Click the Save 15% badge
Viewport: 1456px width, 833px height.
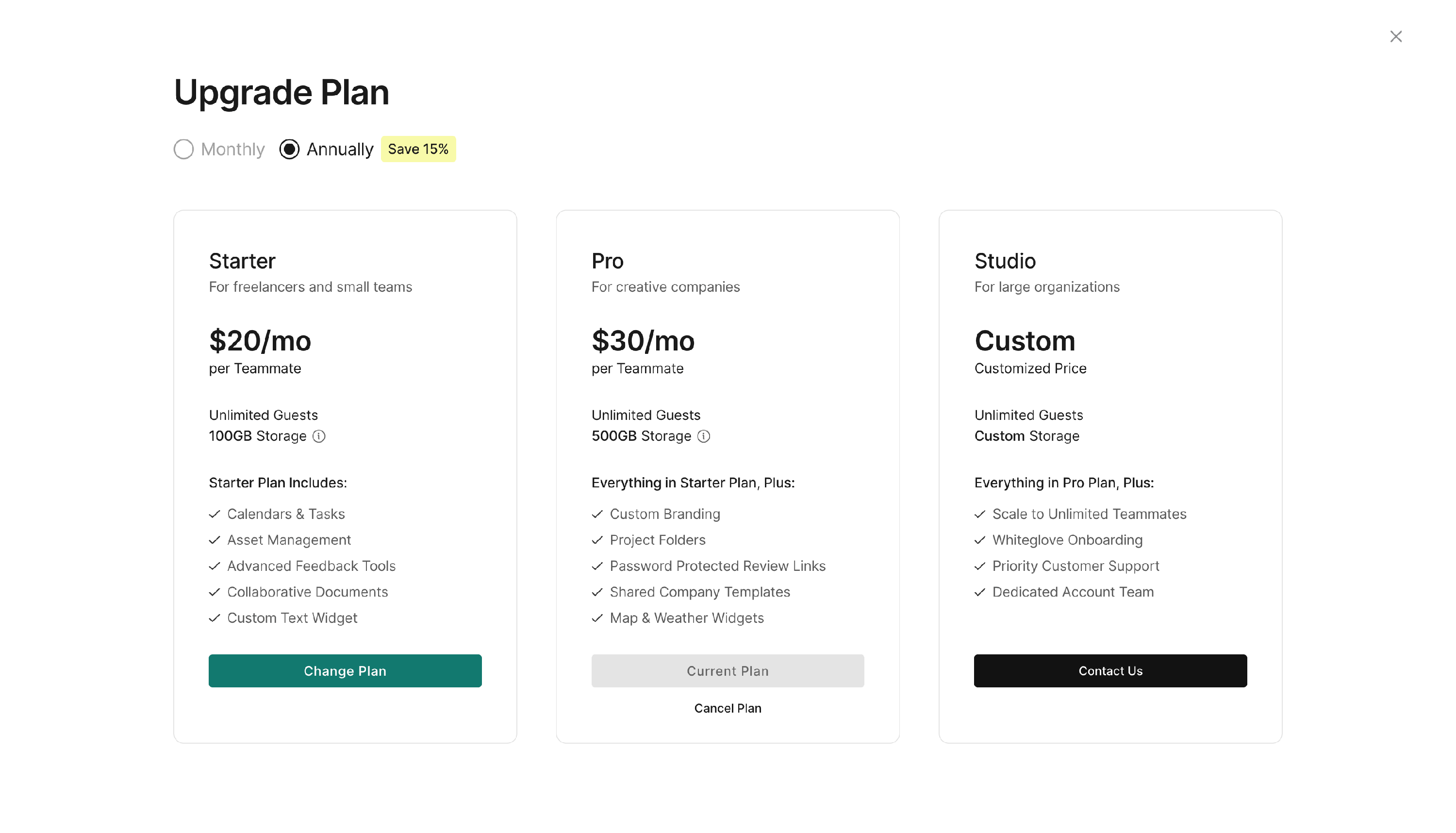tap(418, 150)
